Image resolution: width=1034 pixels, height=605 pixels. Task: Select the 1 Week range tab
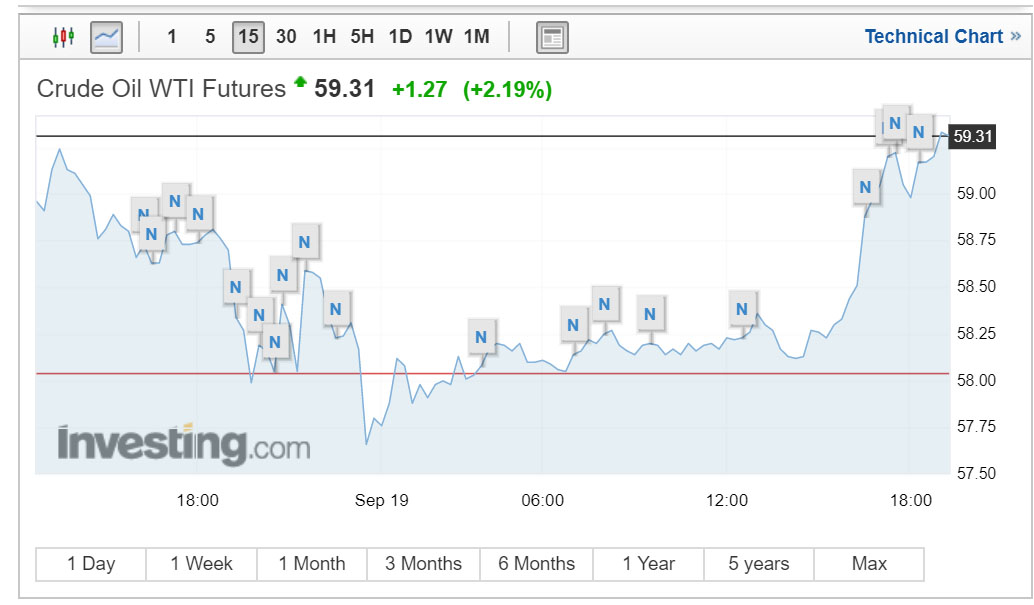[201, 564]
